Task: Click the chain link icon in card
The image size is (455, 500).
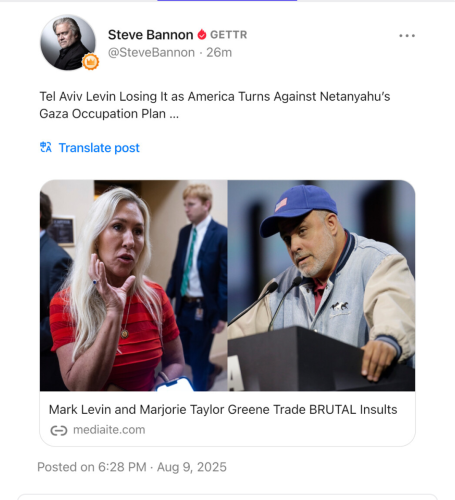Action: pos(59,430)
